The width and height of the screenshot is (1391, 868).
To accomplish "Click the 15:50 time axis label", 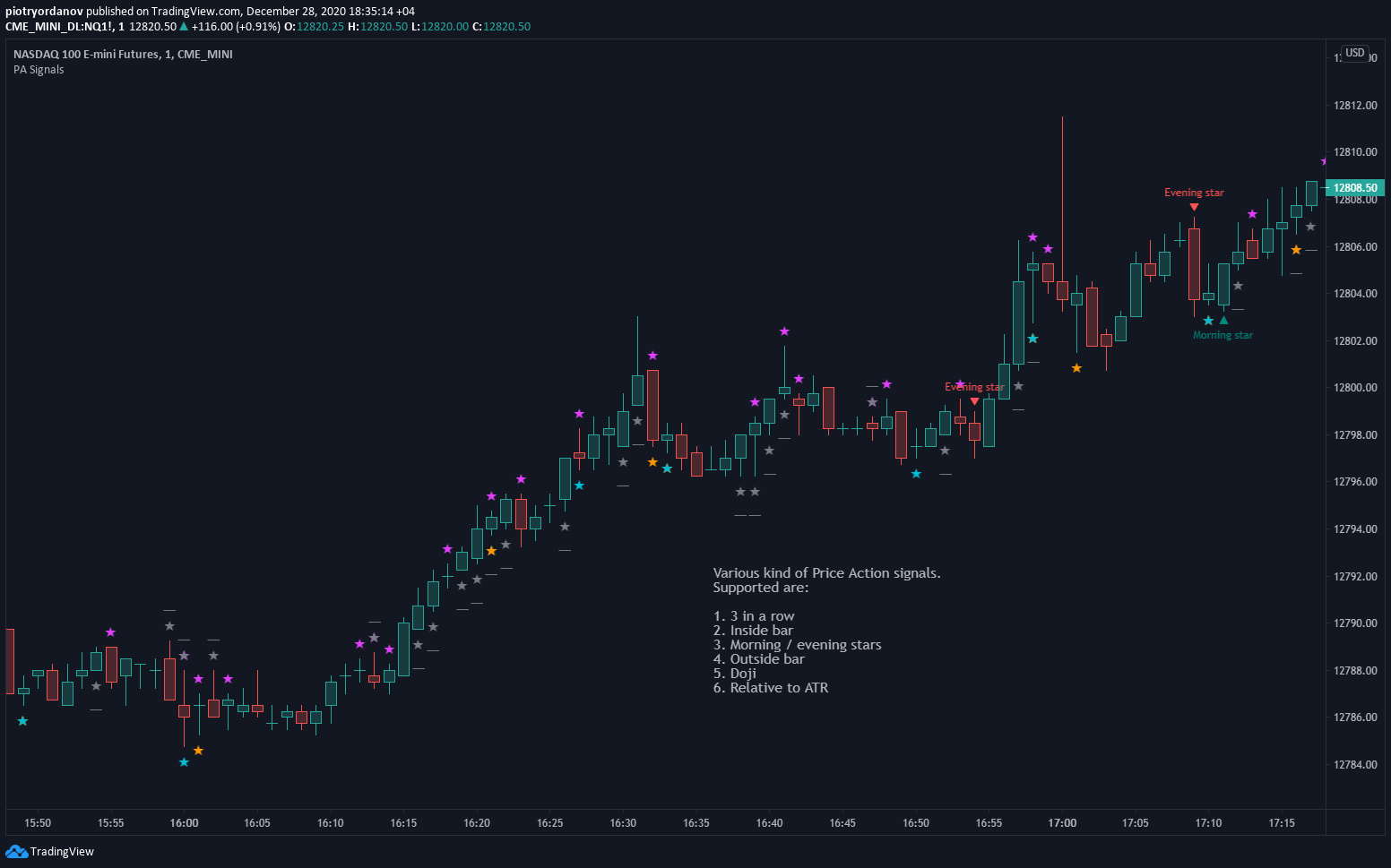I will point(38,823).
